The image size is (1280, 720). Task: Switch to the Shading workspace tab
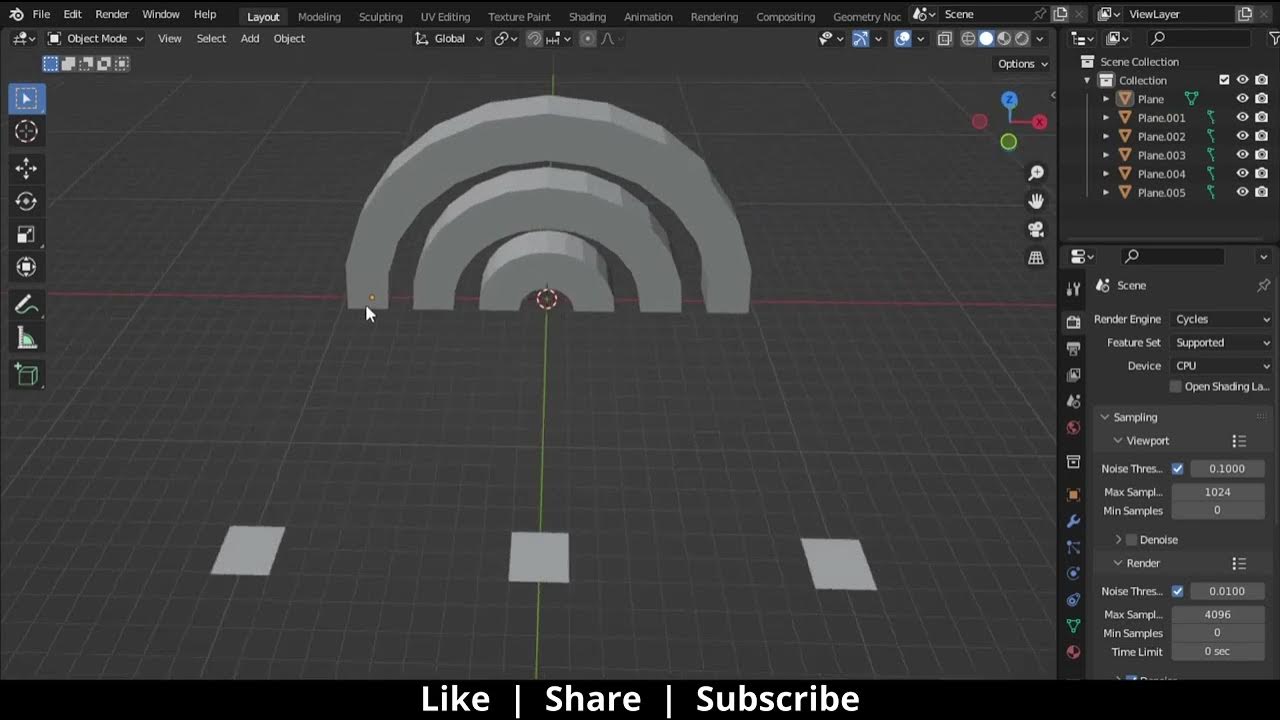tap(587, 16)
